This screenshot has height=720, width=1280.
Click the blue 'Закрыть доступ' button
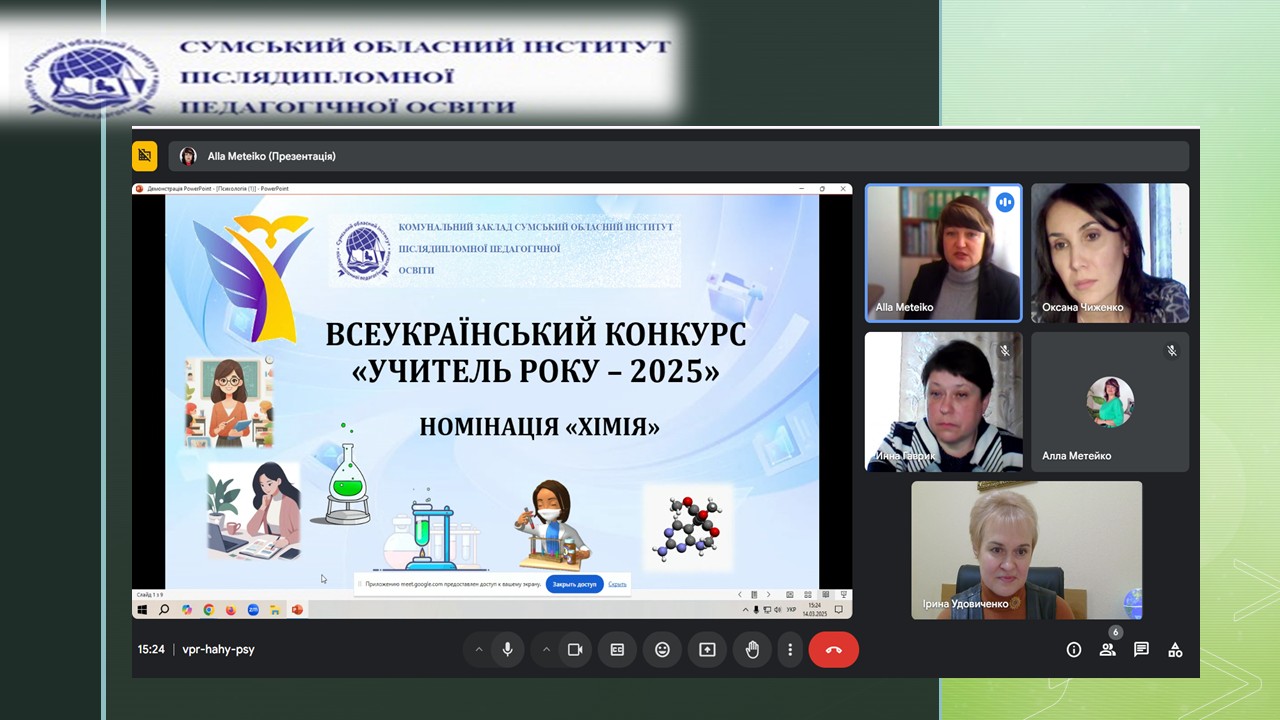tap(575, 584)
